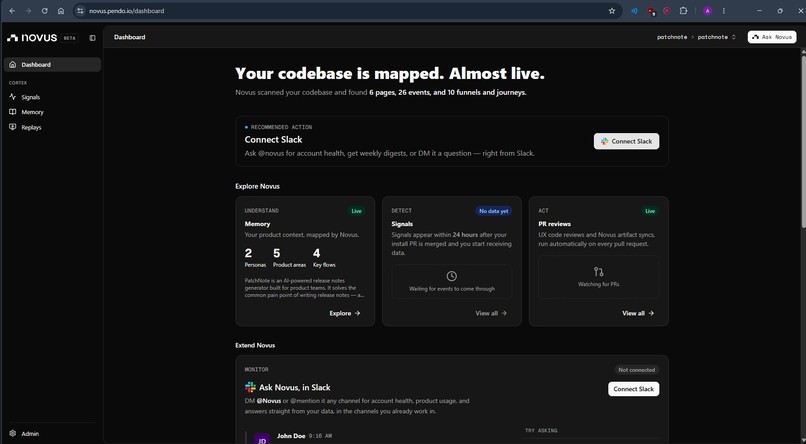Click View all on Signals card

pyautogui.click(x=491, y=313)
